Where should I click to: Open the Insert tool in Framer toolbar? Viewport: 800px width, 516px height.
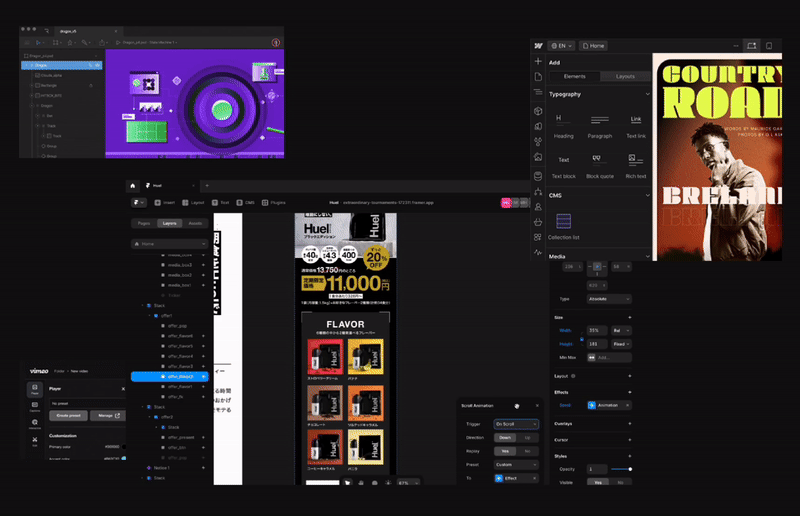[x=165, y=203]
